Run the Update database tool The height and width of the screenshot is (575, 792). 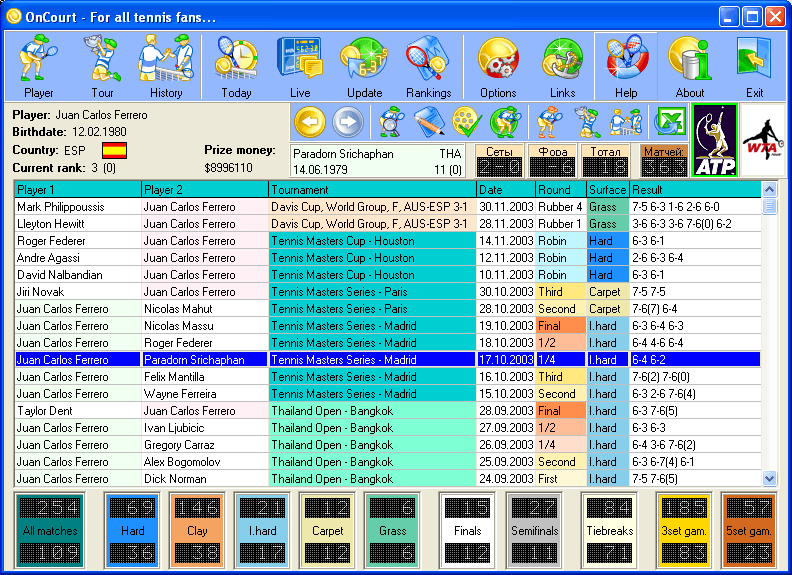click(x=364, y=66)
